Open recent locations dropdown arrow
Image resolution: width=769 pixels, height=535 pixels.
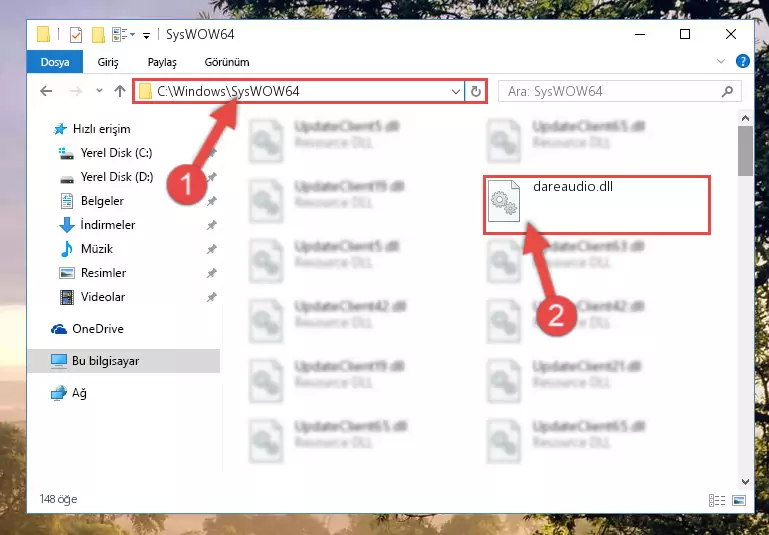[100, 91]
